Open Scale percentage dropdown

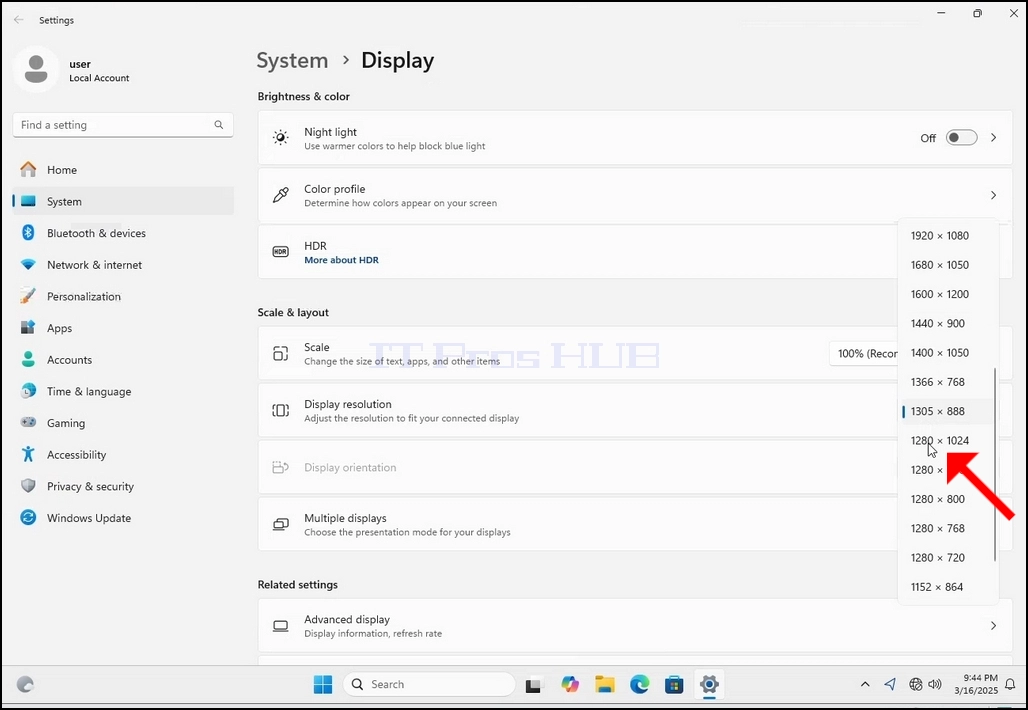click(864, 353)
